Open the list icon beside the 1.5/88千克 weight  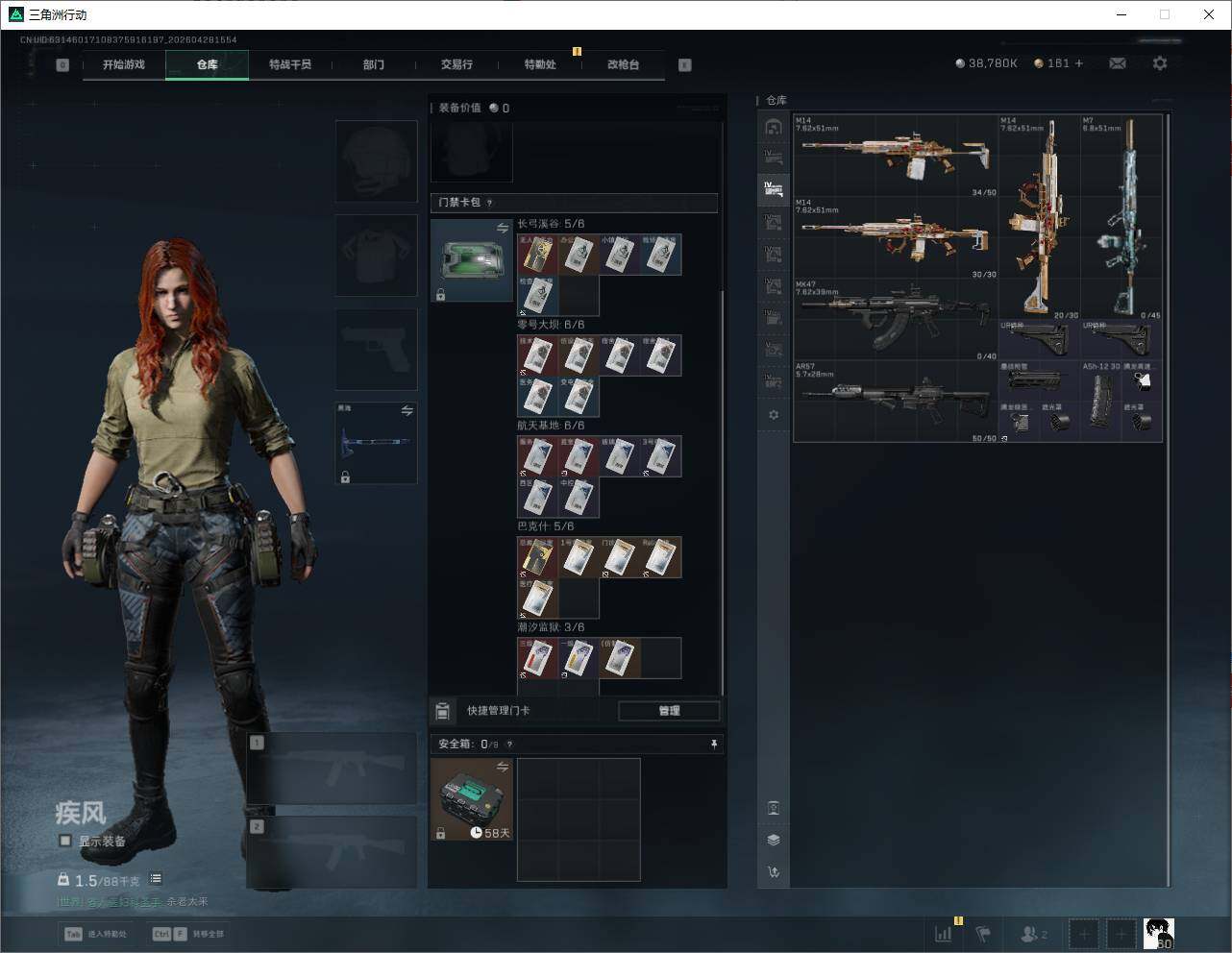156,879
